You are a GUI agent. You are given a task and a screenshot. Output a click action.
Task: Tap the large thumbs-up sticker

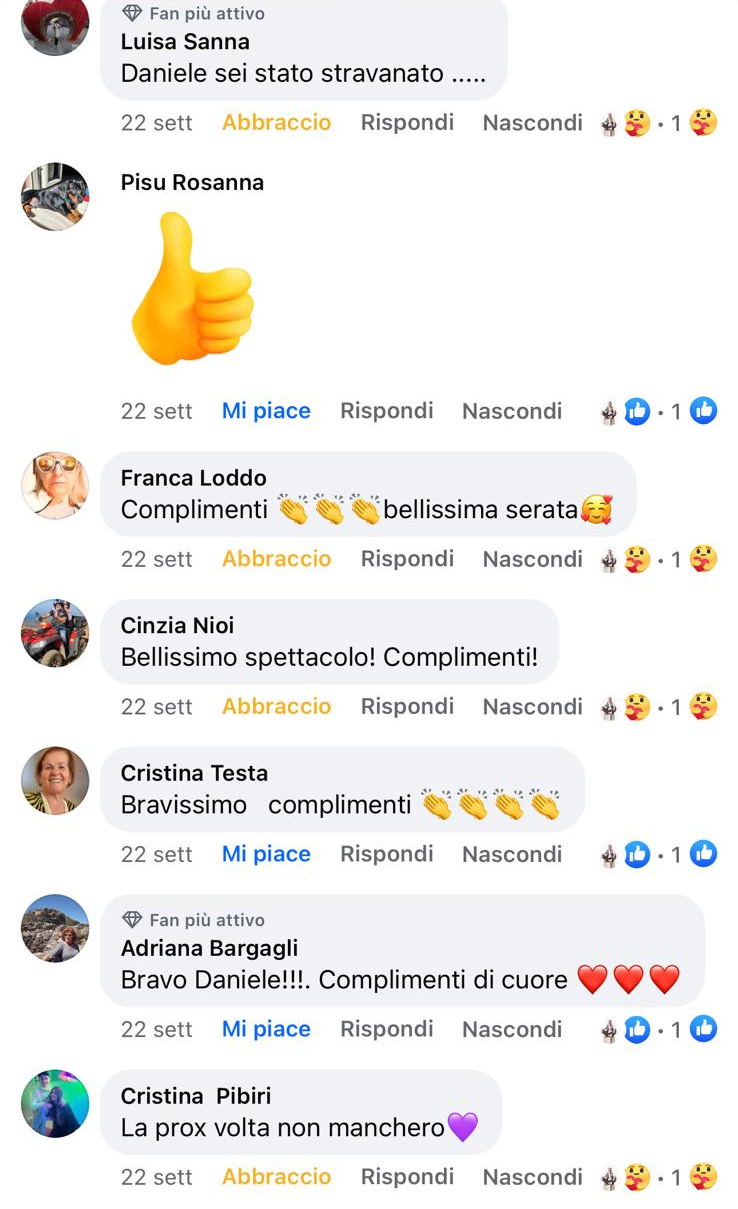[192, 288]
